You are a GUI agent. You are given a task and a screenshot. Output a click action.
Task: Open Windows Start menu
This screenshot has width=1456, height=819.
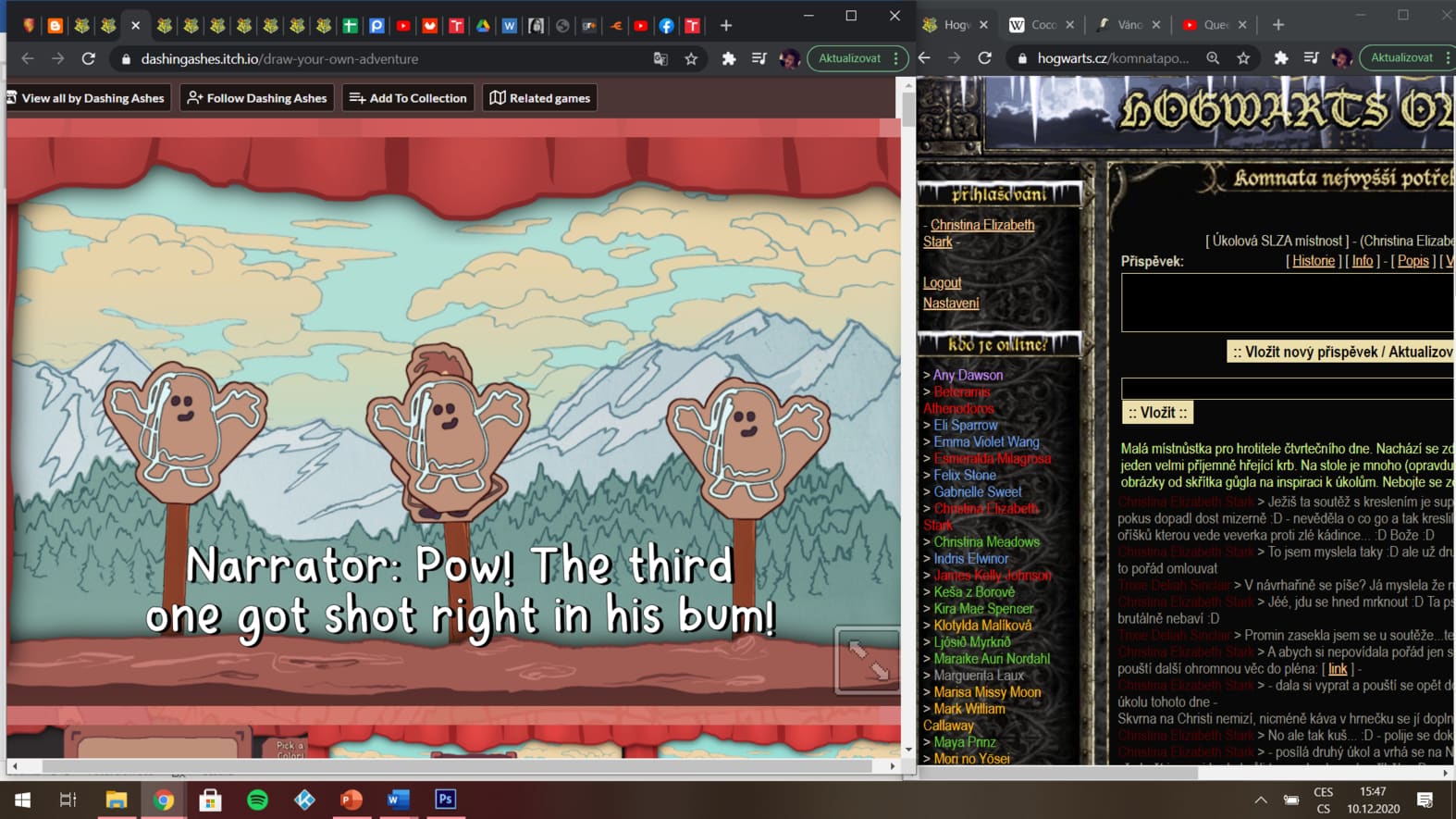(22, 800)
